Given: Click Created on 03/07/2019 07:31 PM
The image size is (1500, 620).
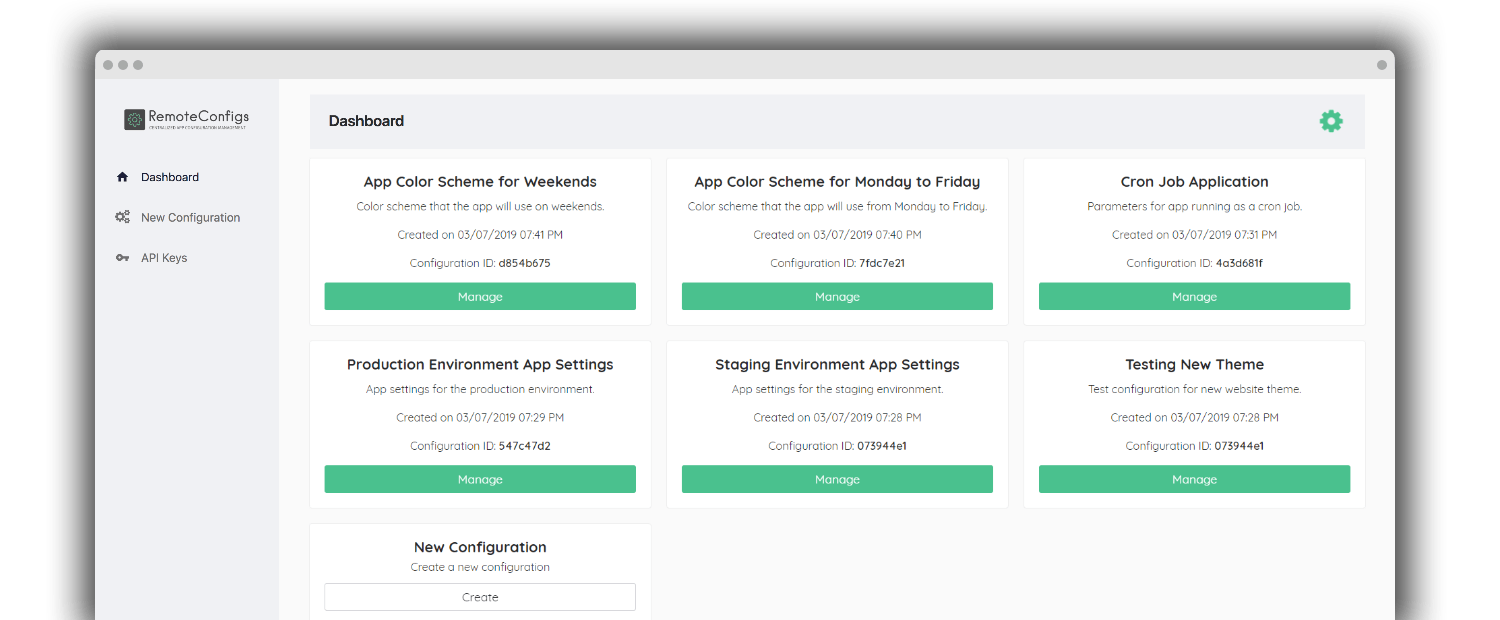Looking at the screenshot, I should (1194, 235).
